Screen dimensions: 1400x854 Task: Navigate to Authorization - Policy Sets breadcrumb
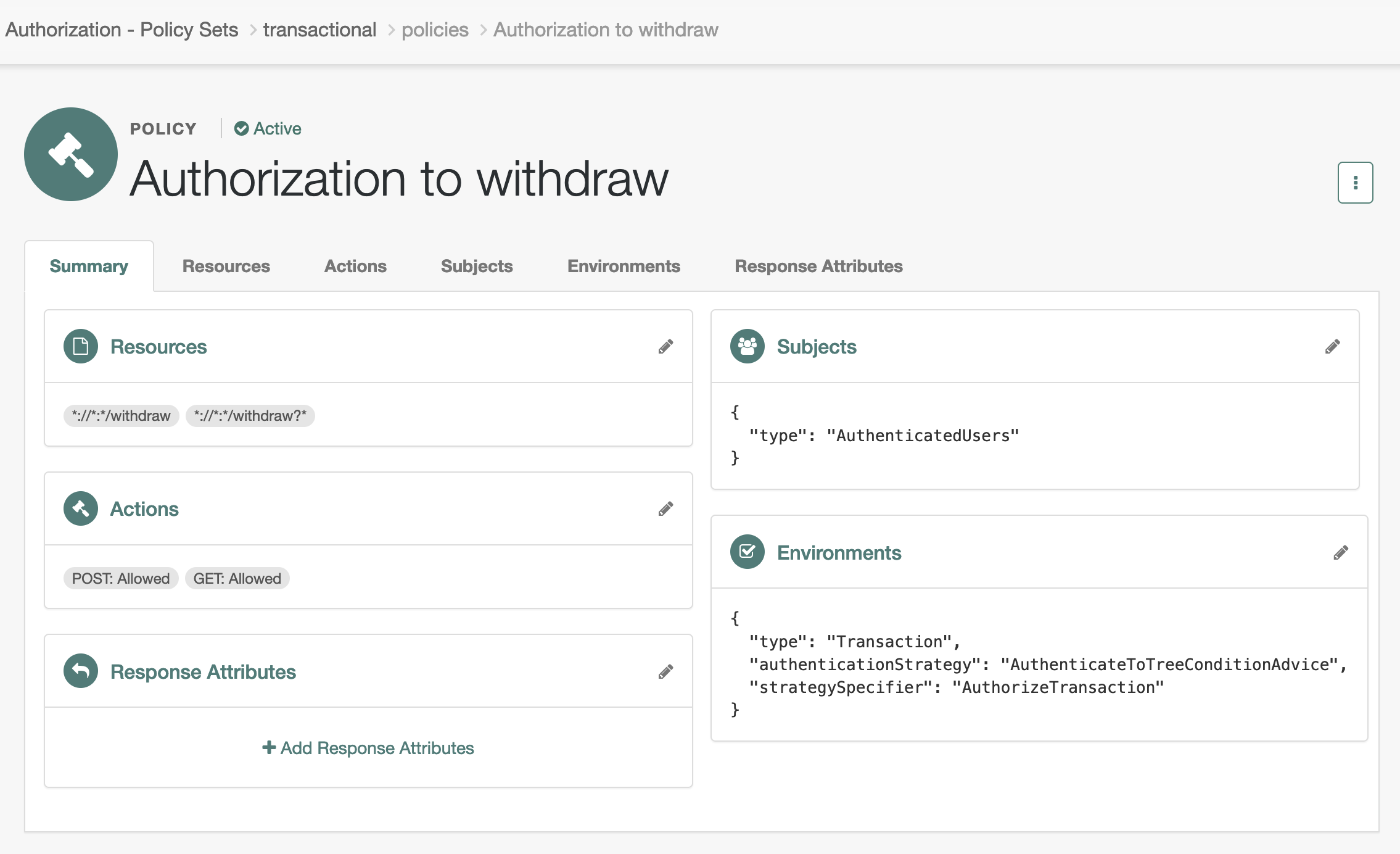coord(121,30)
